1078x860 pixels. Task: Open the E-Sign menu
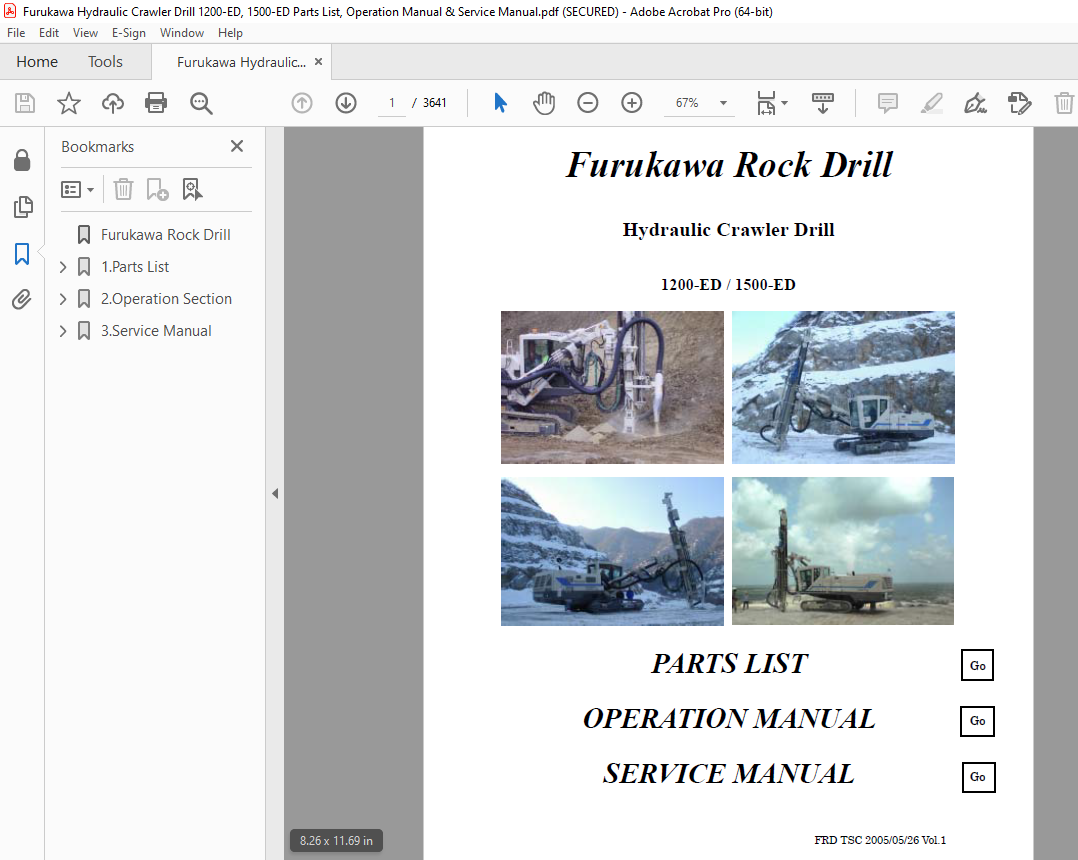click(x=129, y=33)
